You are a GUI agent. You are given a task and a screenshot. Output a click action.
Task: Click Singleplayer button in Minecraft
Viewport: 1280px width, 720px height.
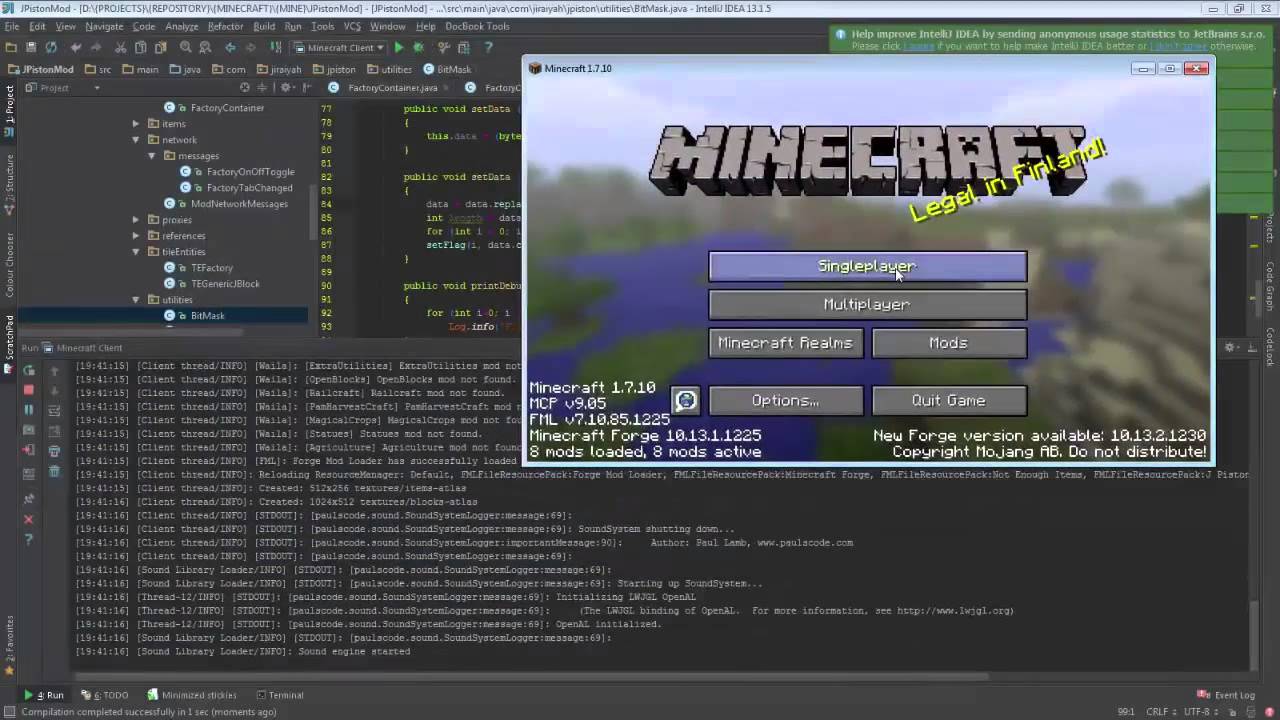coord(867,266)
